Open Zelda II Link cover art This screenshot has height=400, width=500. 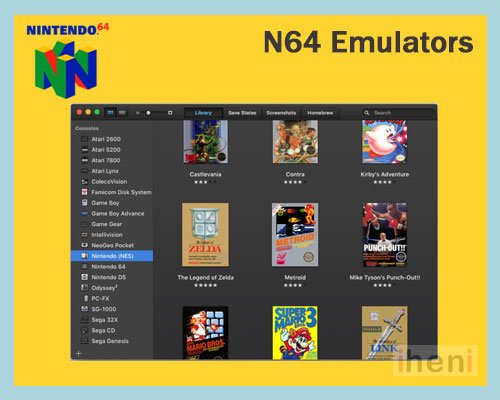click(385, 333)
